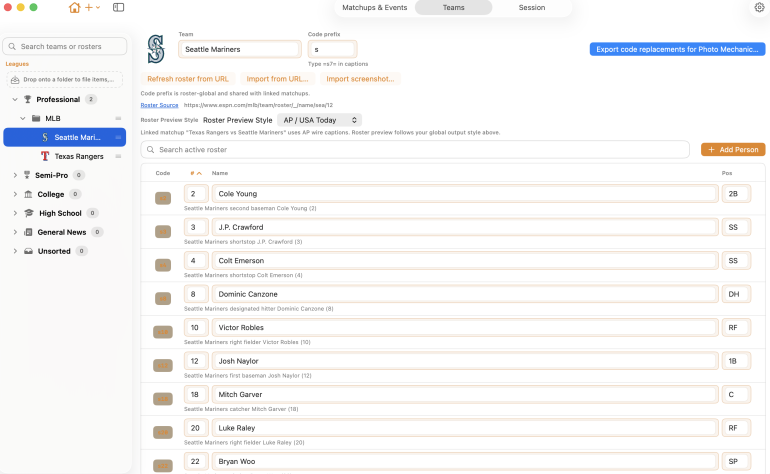Open the orange plus add menu
Screen dimensions: 770x474
tap(92, 7)
